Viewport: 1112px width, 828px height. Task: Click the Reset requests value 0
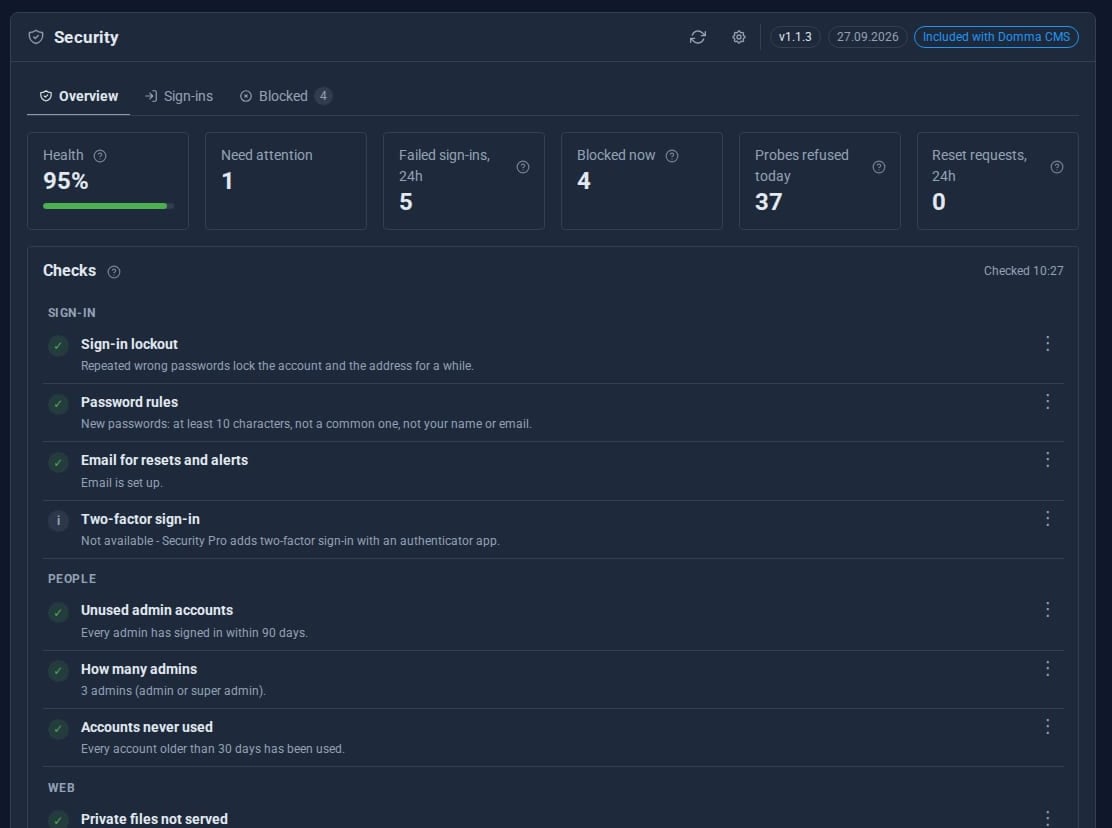pyautogui.click(x=938, y=202)
